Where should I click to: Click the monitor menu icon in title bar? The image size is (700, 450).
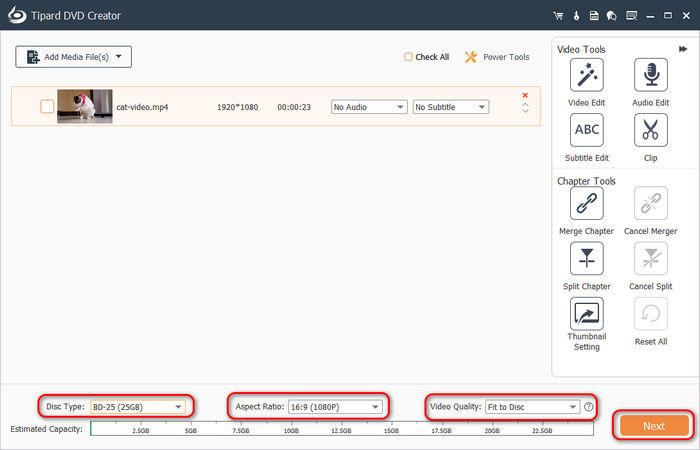pos(631,16)
